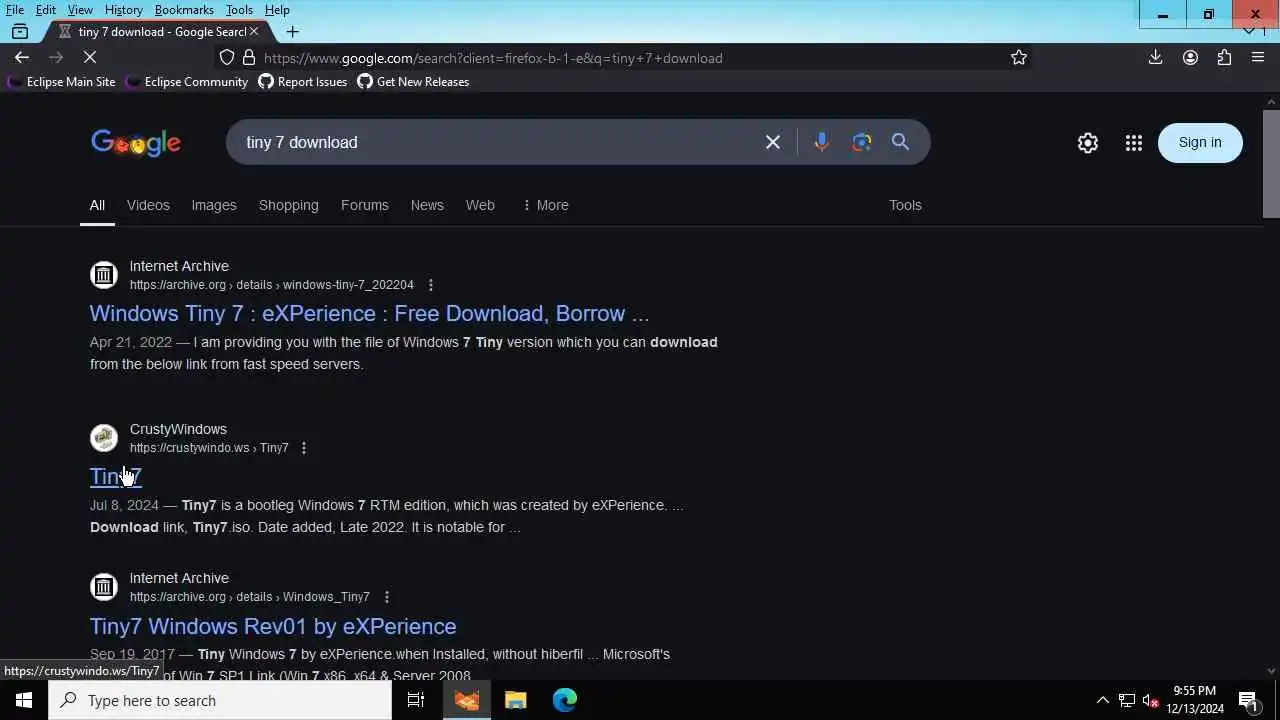This screenshot has height=720, width=1280.
Task: Open Task View on the taskbar
Action: pos(416,700)
